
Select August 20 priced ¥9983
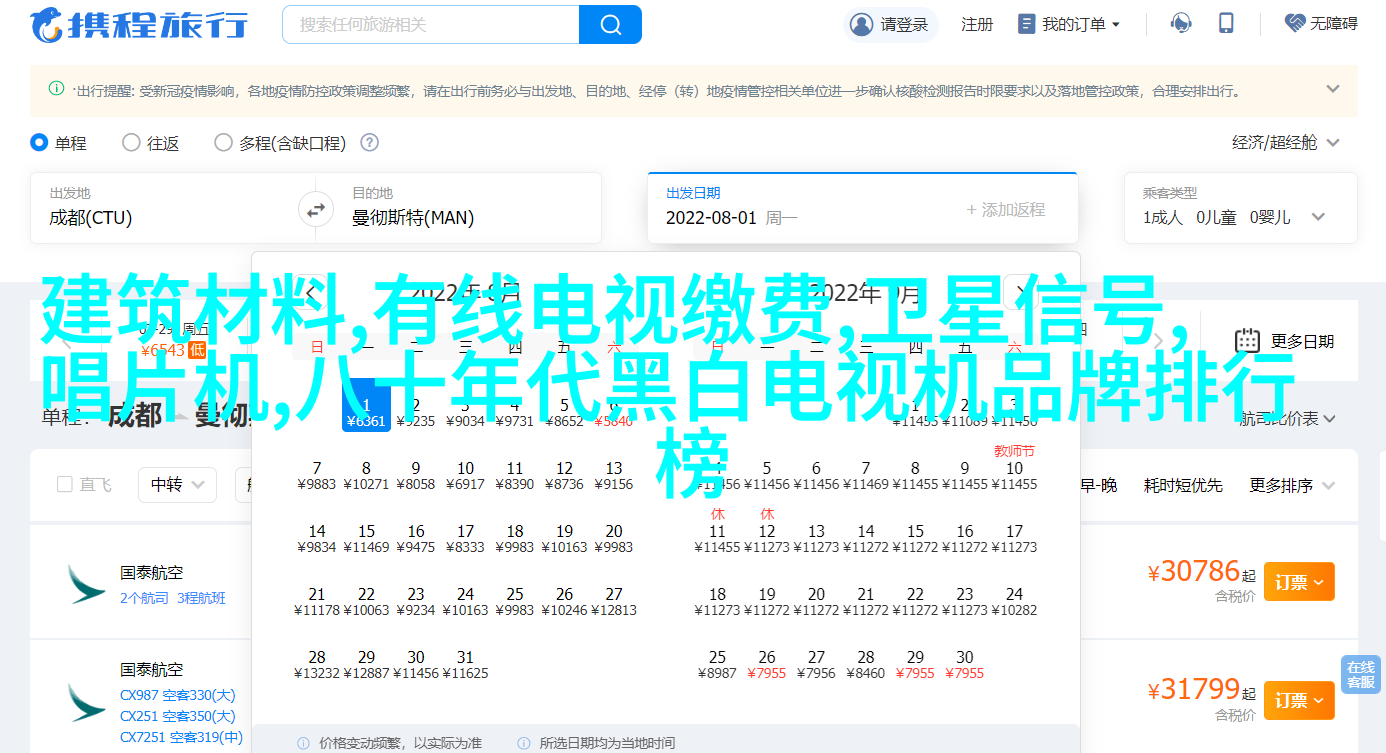tap(614, 538)
